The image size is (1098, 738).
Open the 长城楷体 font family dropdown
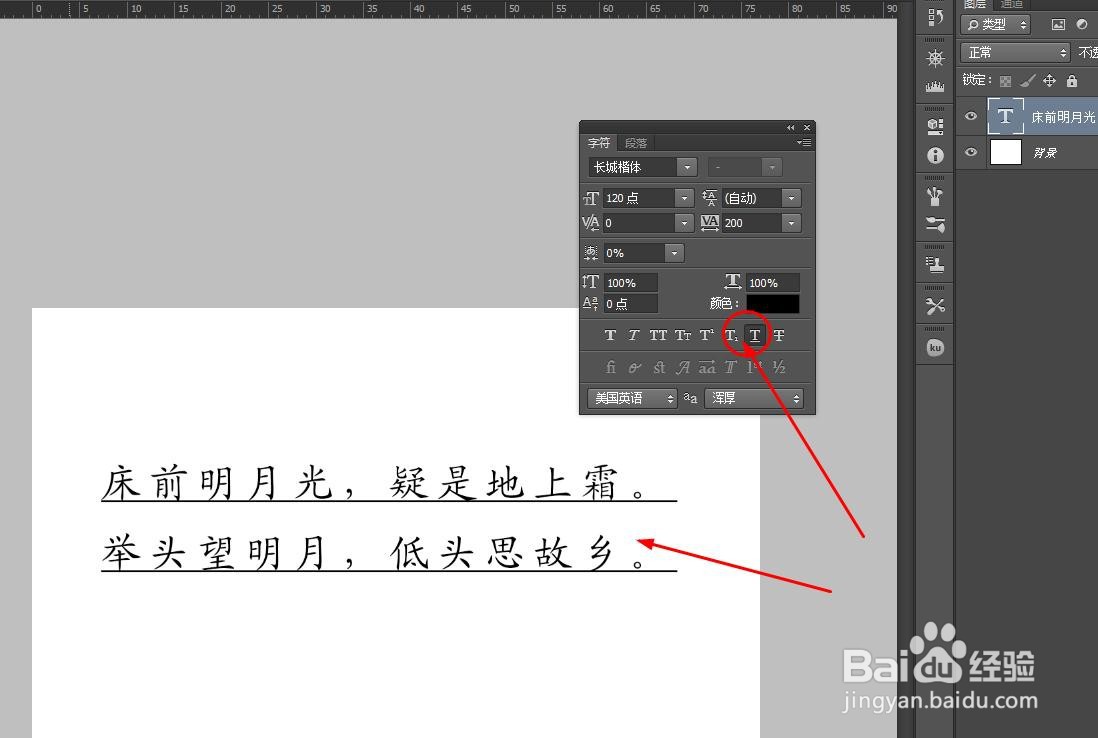(686, 167)
